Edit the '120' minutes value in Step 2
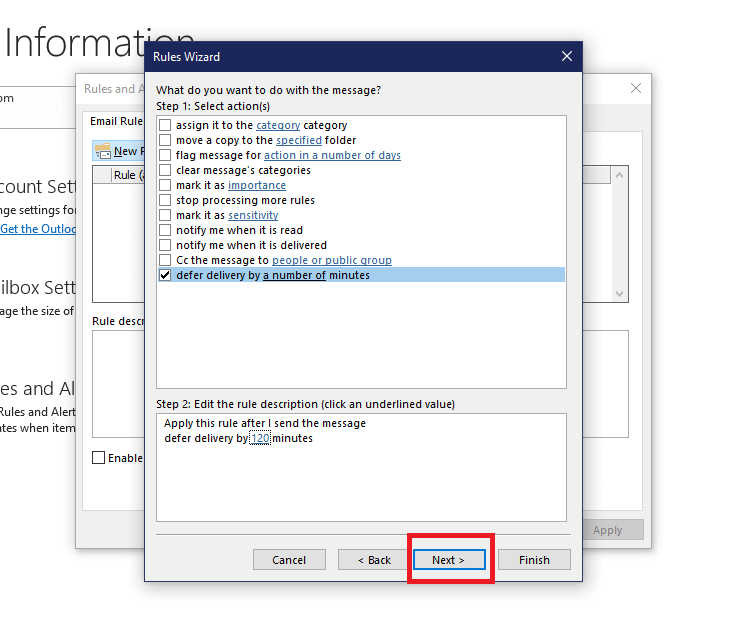 pos(260,438)
